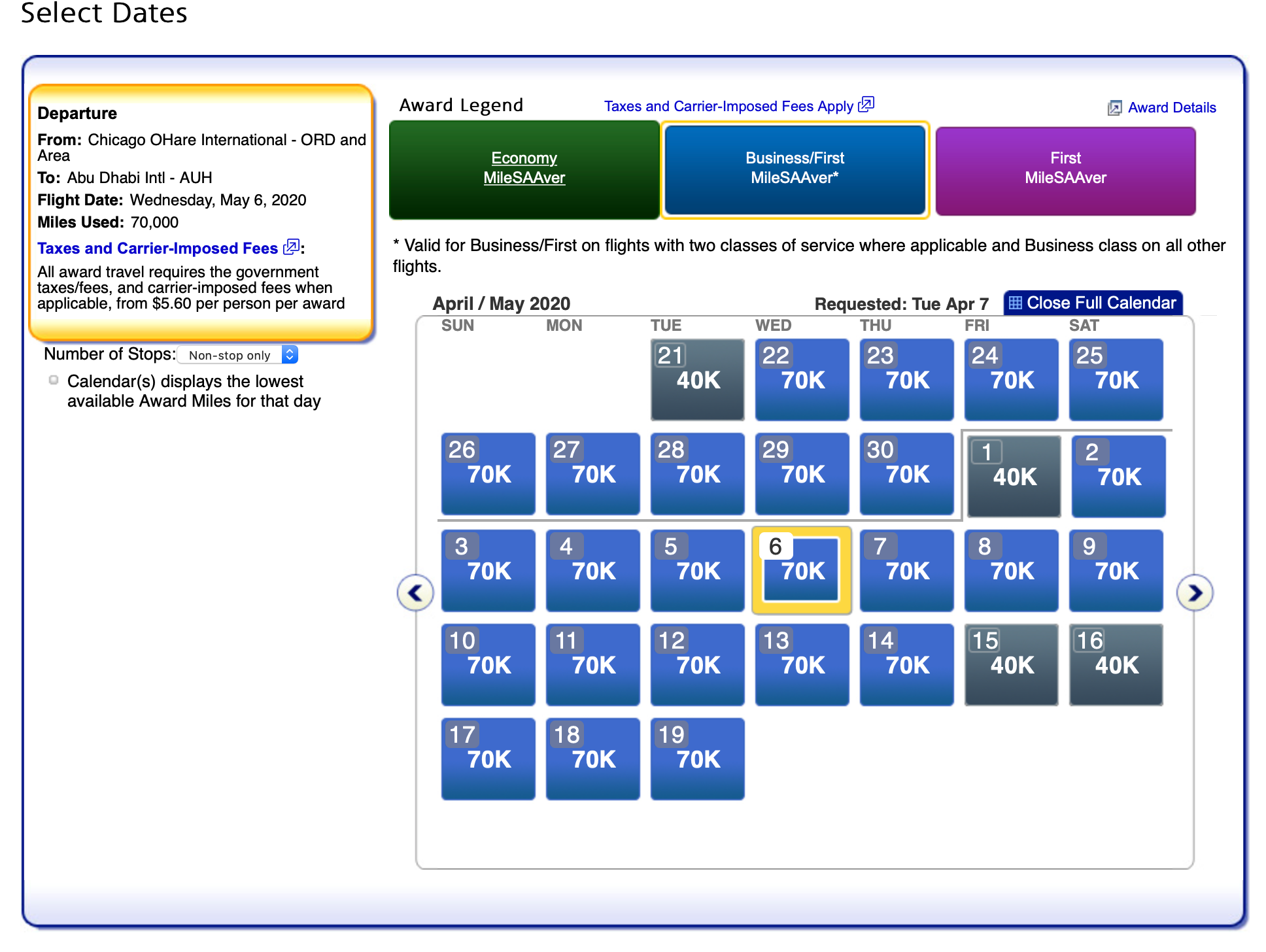Choose April 29 departure date
This screenshot has height=952, width=1266.
(x=802, y=473)
